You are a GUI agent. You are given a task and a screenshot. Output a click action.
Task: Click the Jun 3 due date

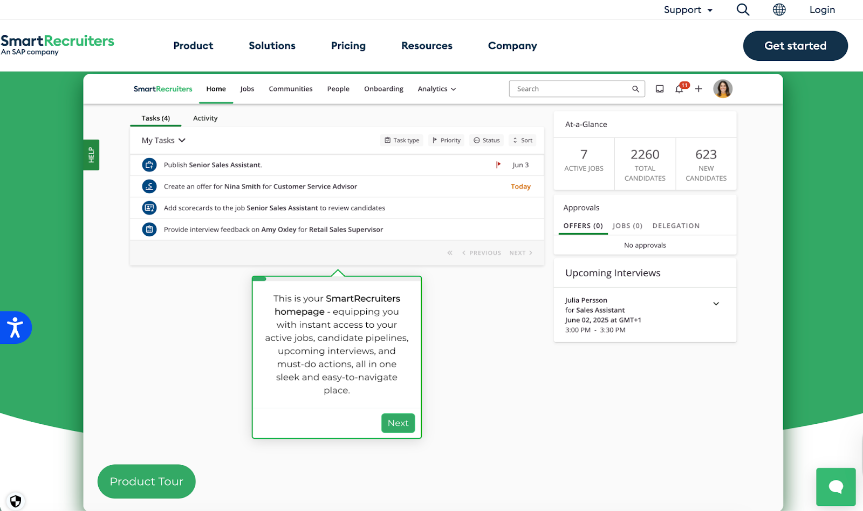(520, 165)
